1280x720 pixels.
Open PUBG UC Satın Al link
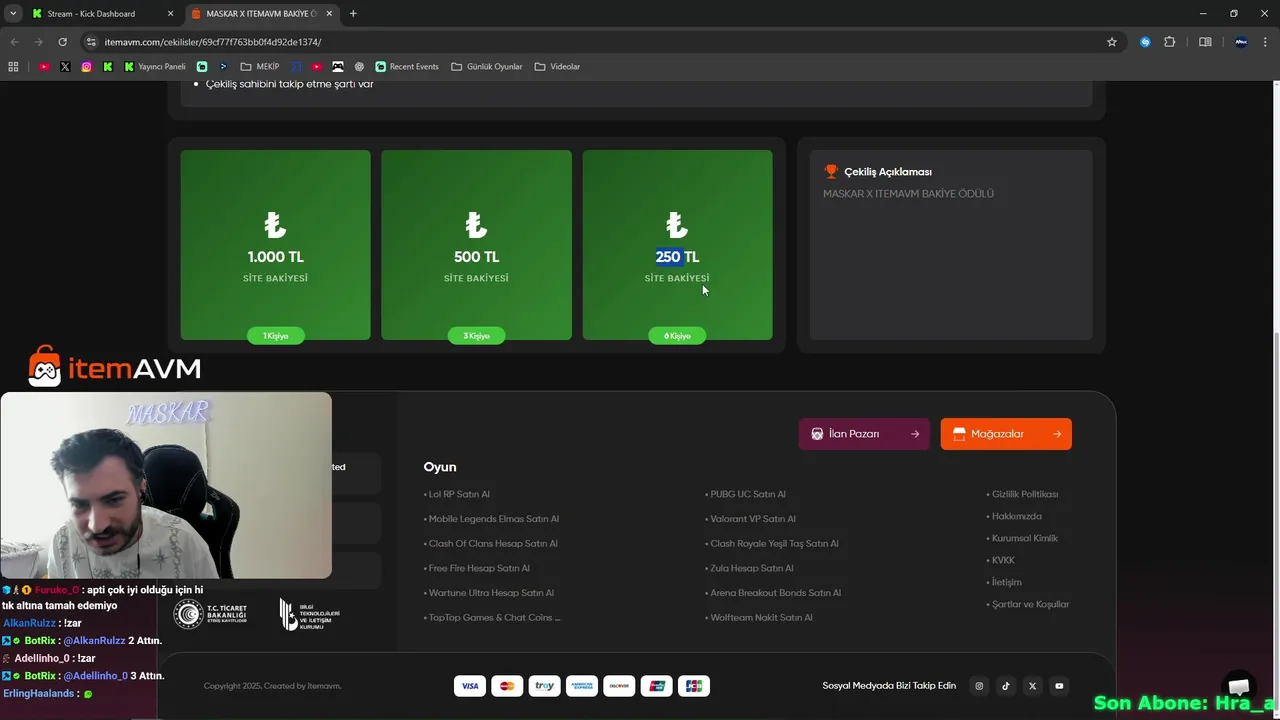(746, 494)
